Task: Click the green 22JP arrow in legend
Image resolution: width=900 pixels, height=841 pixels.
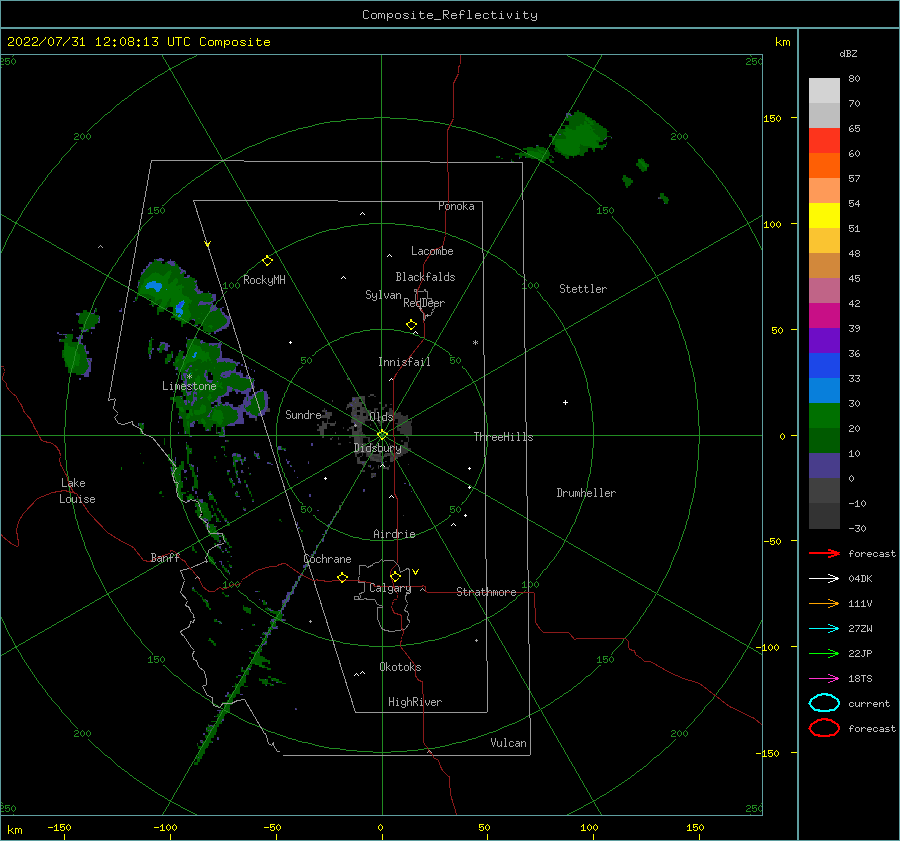Action: (824, 653)
